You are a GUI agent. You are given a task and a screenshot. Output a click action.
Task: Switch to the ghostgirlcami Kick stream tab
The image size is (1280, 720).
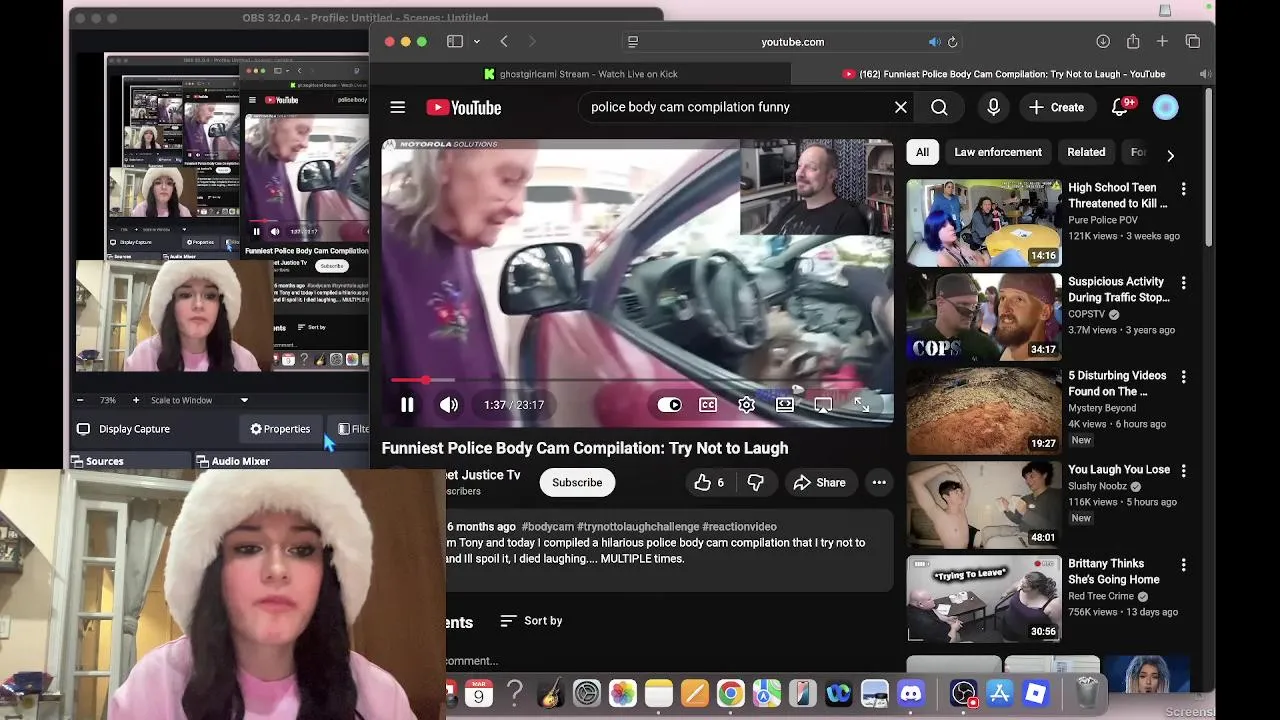(580, 74)
